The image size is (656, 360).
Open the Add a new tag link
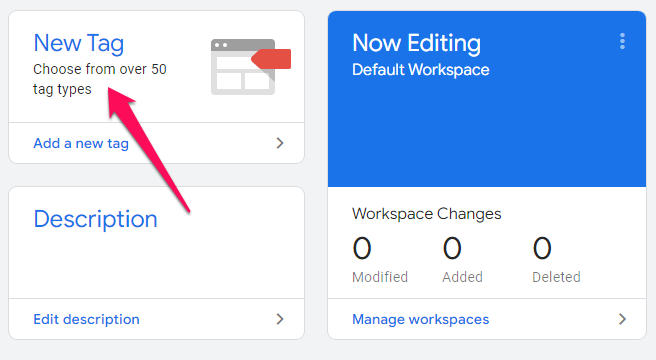click(x=81, y=143)
